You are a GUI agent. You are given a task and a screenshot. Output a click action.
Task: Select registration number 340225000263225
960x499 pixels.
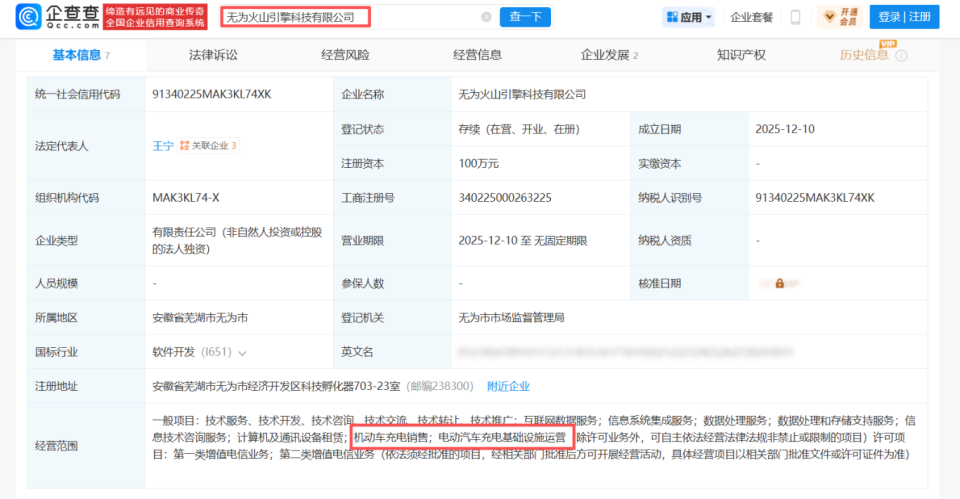[x=505, y=198]
